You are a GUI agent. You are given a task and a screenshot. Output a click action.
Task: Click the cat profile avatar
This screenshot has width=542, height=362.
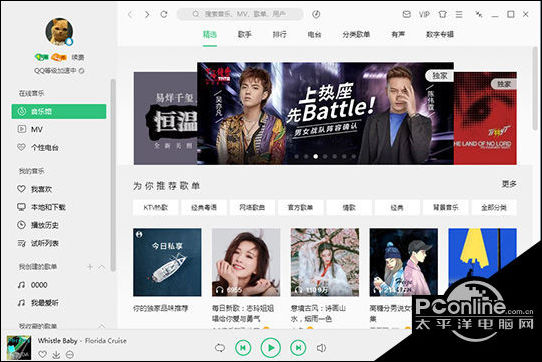pos(59,31)
